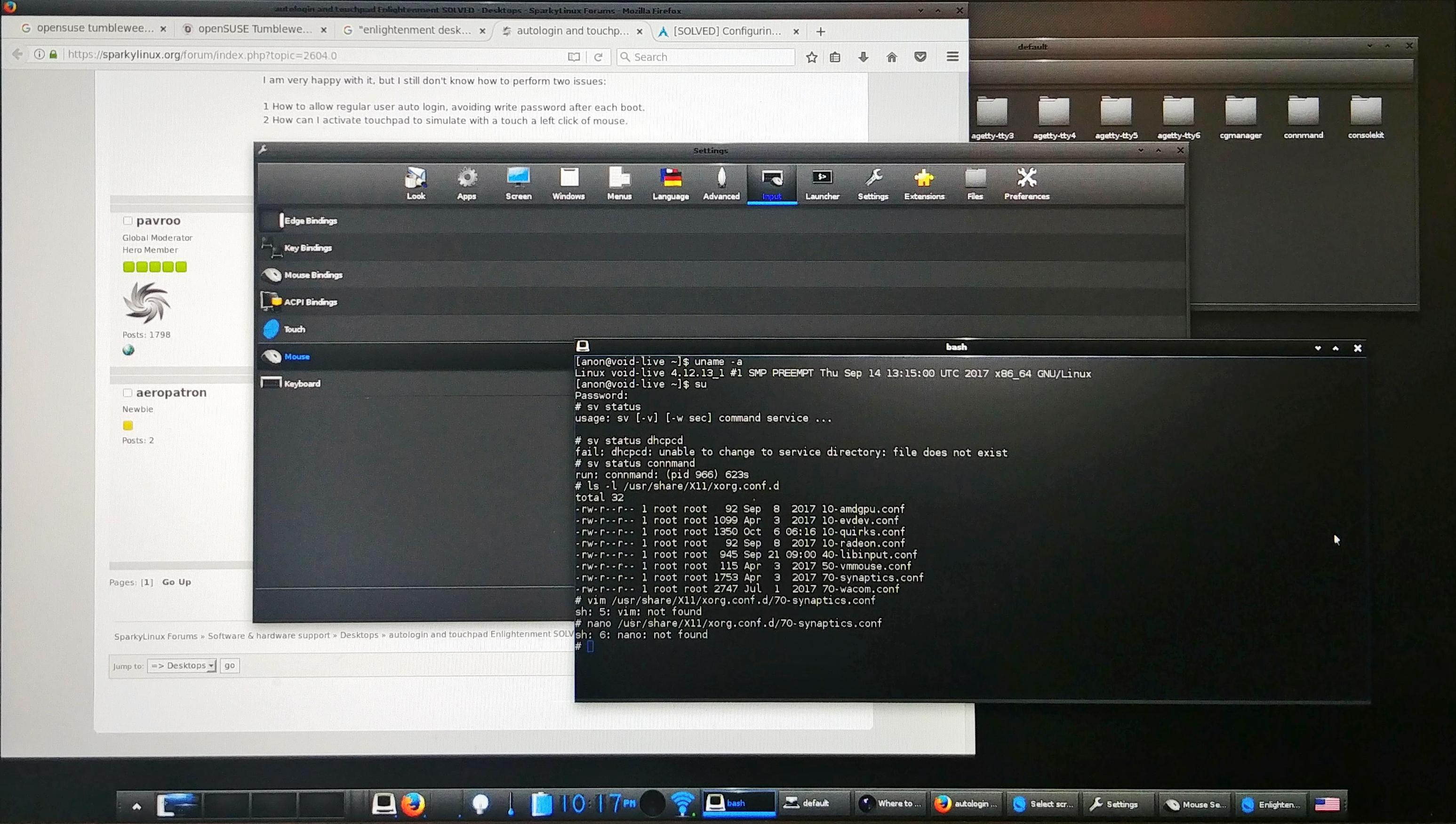1456x824 pixels.
Task: Click the Pocket icon in Firefox toolbar
Action: (920, 57)
